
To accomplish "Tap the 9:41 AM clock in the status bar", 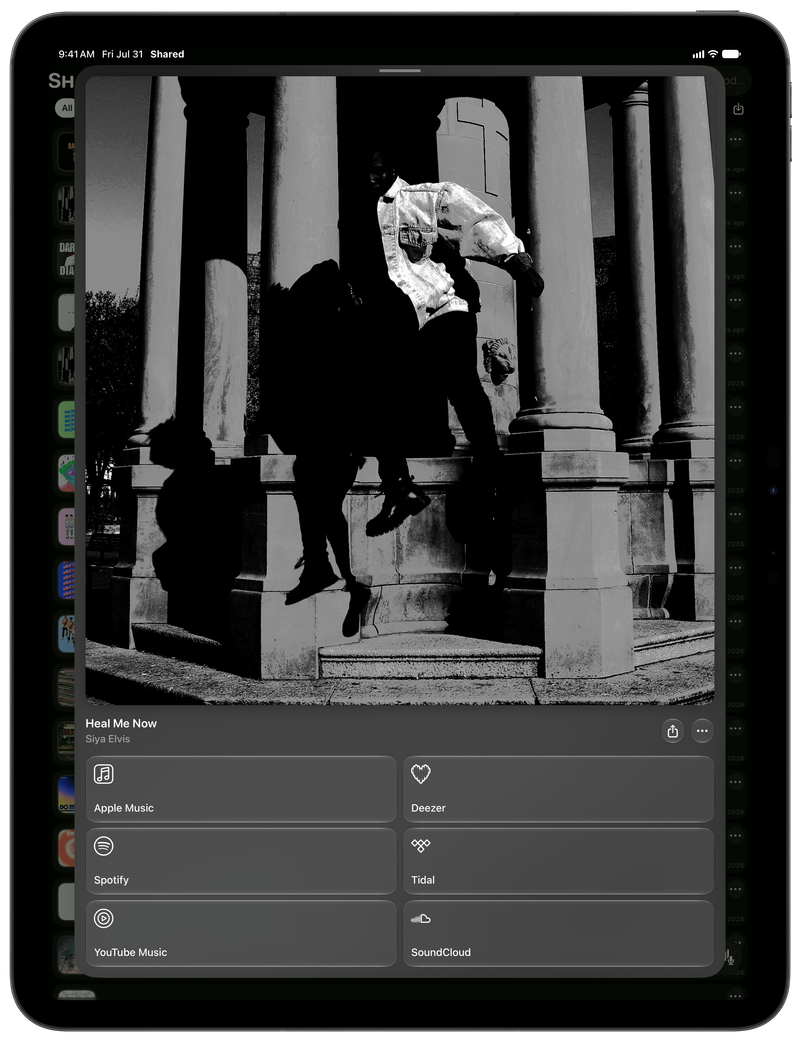I will 76,54.
